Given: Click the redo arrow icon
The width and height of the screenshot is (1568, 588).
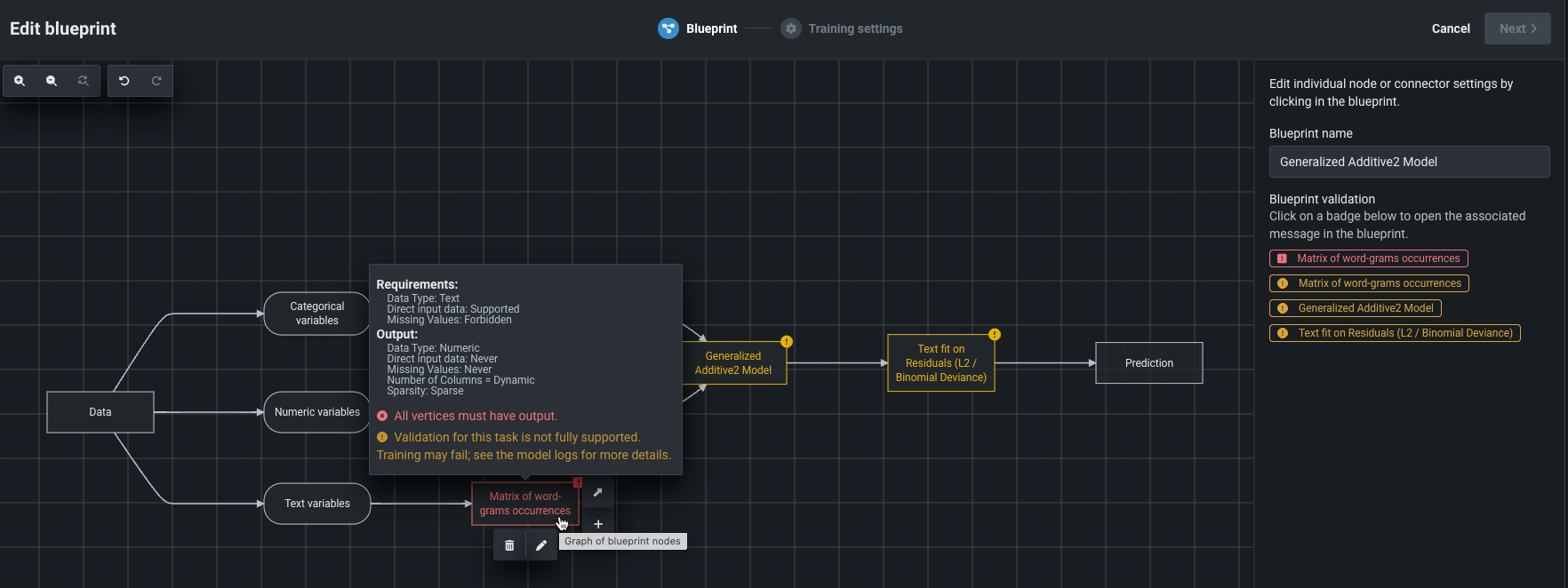Looking at the screenshot, I should coord(156,81).
